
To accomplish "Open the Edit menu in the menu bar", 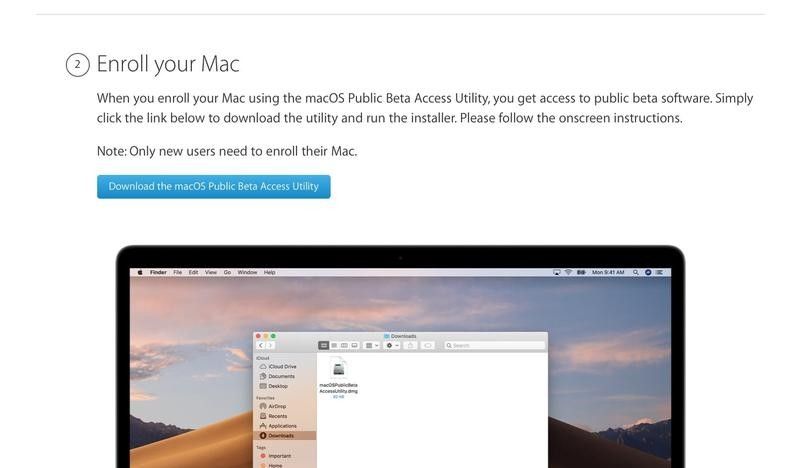I will tap(193, 273).
